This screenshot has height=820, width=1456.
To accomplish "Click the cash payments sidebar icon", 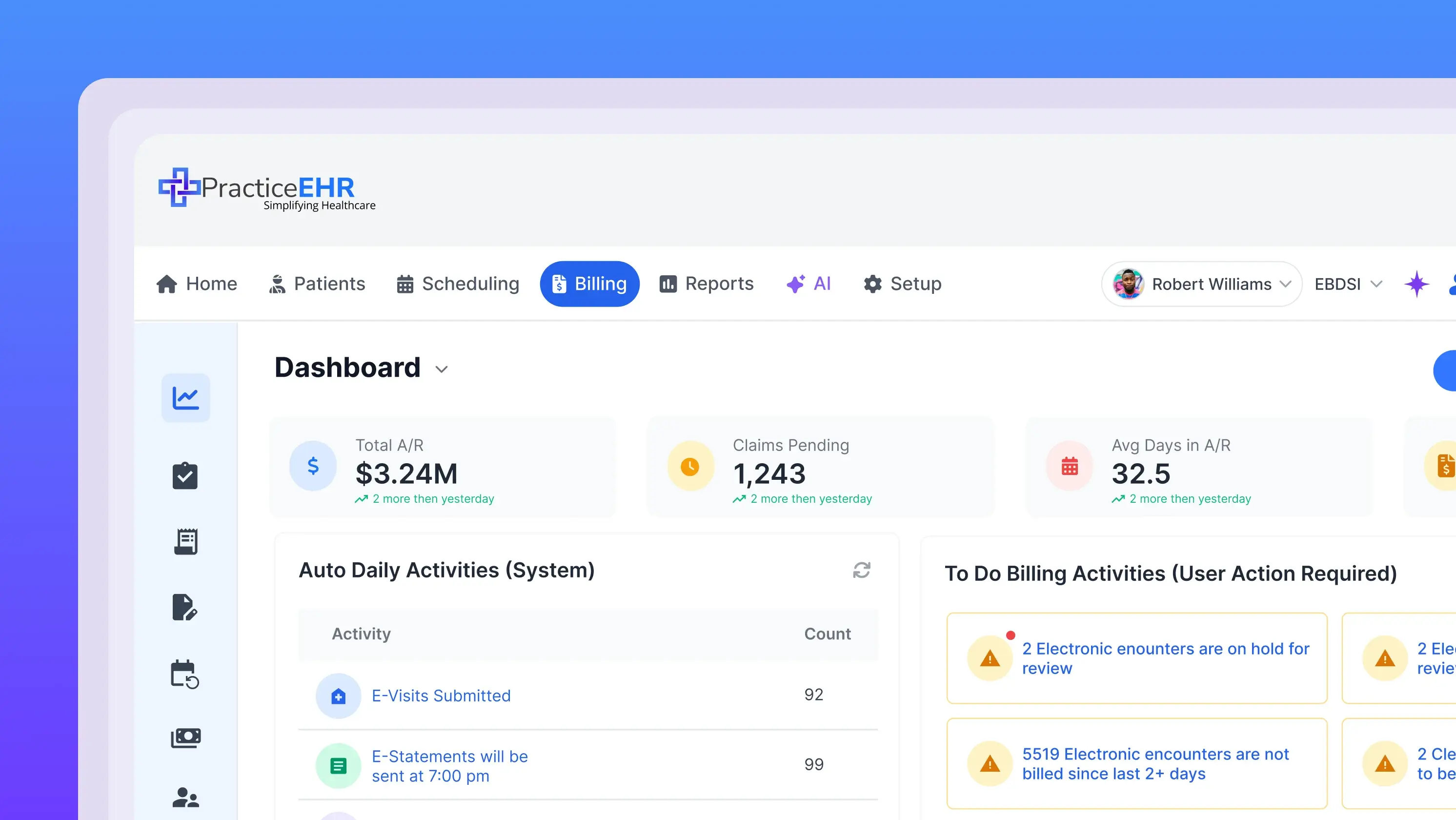I will [x=185, y=738].
